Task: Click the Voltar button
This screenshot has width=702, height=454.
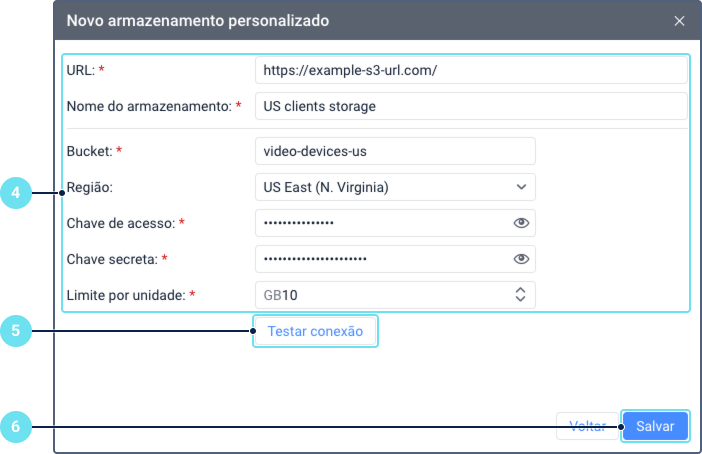Action: (x=587, y=426)
